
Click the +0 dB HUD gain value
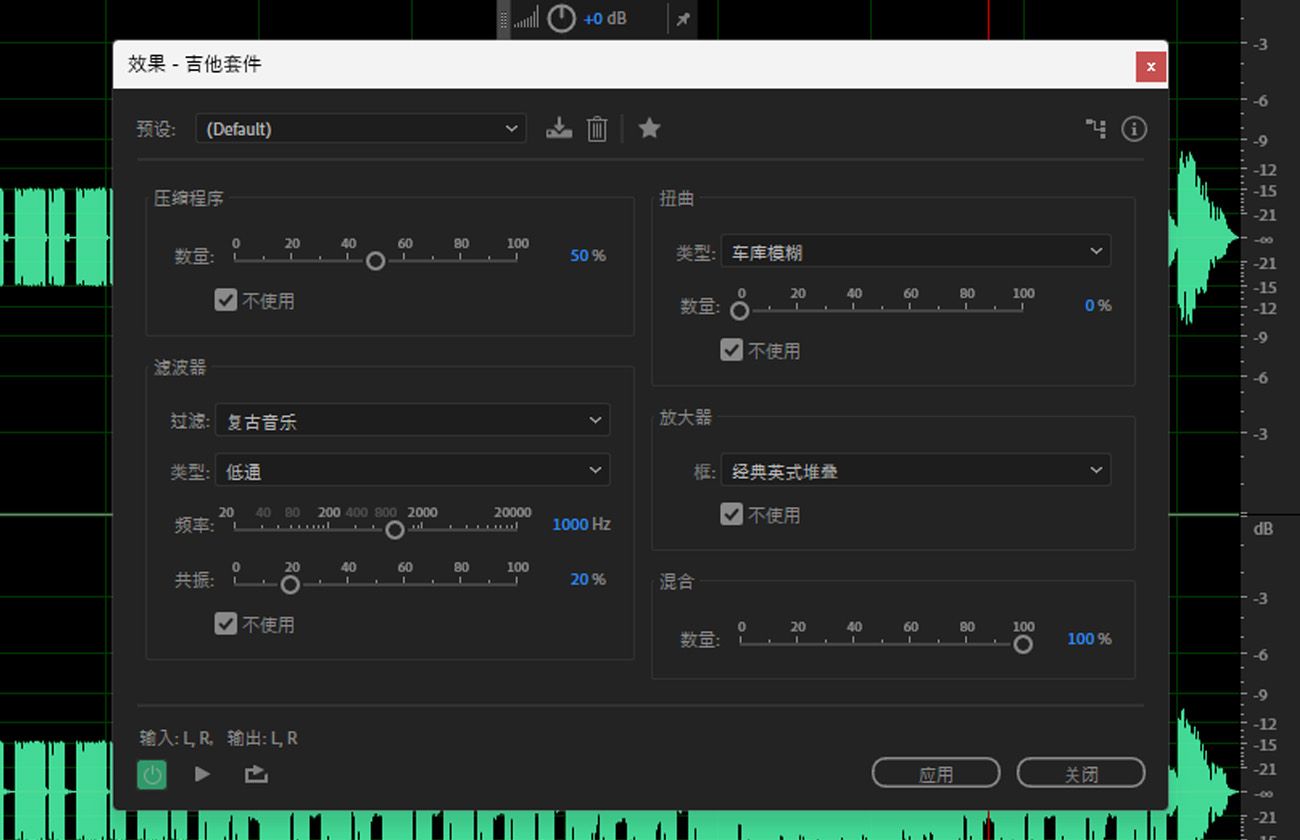click(x=605, y=18)
